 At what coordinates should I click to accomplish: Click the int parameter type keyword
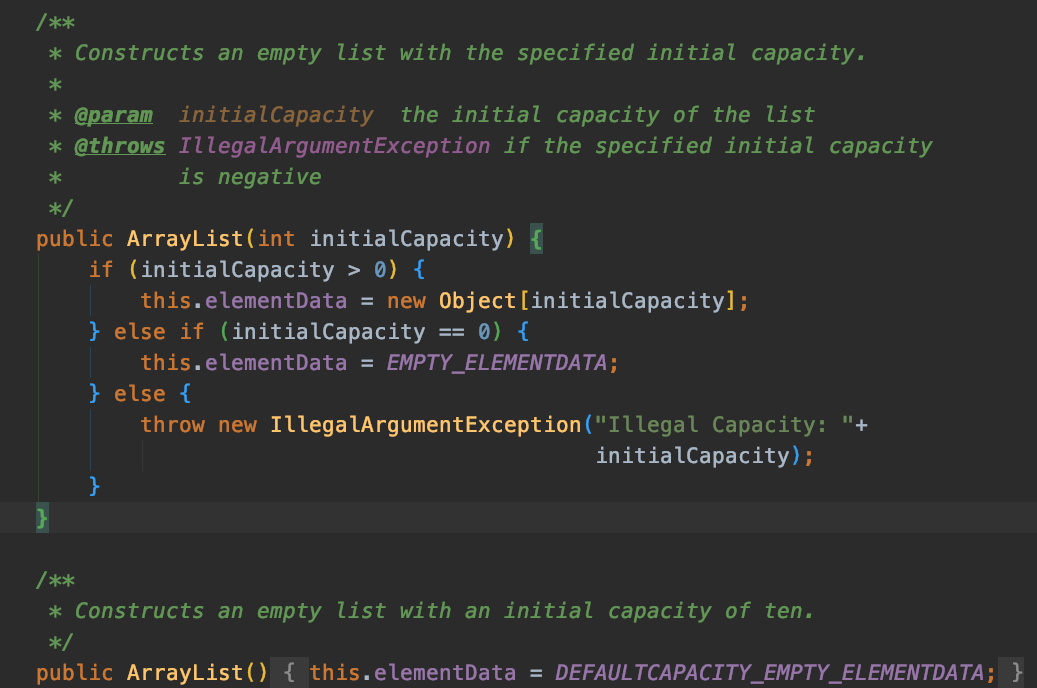[276, 239]
